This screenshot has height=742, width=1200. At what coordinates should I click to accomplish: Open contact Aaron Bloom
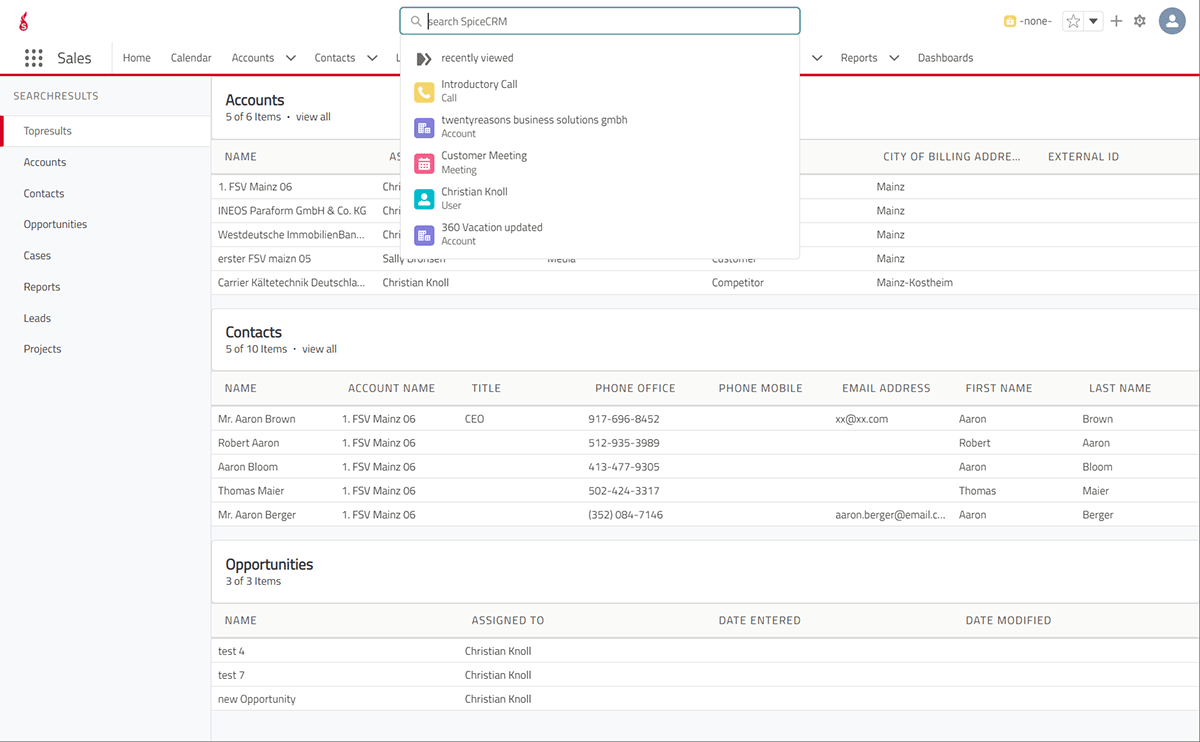248,467
